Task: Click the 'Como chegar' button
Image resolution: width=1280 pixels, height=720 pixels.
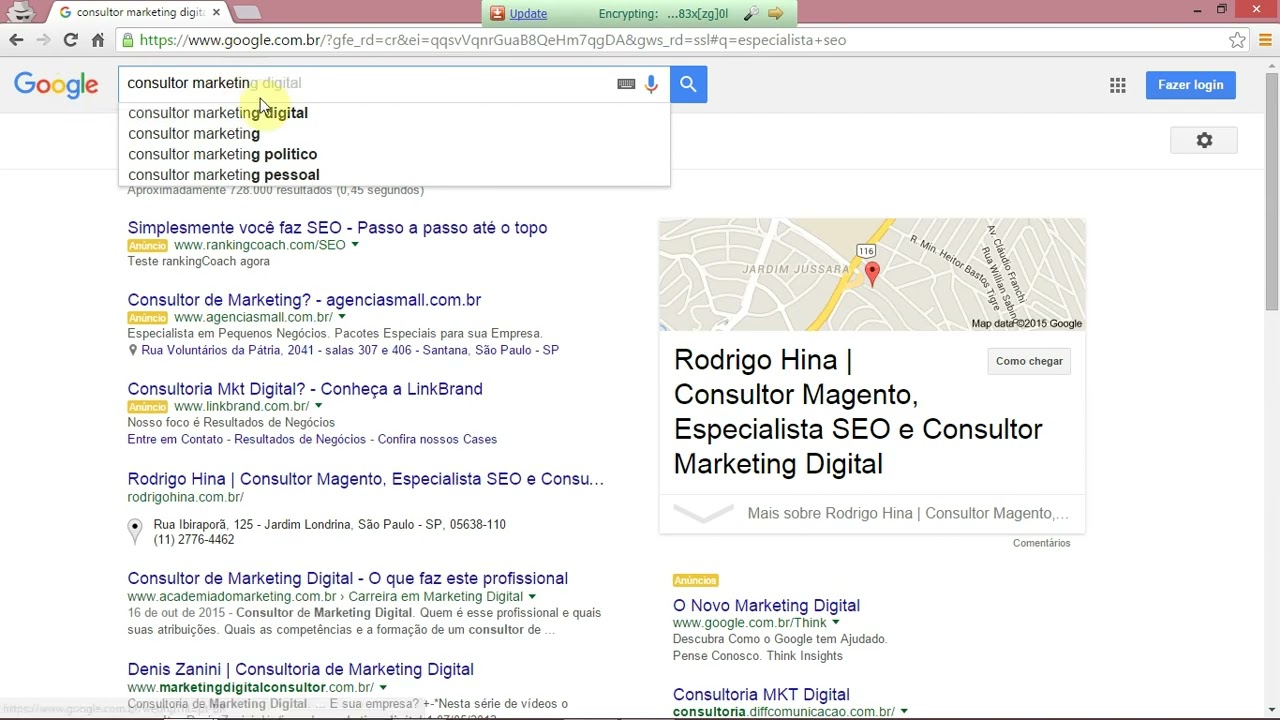Action: (x=1028, y=361)
